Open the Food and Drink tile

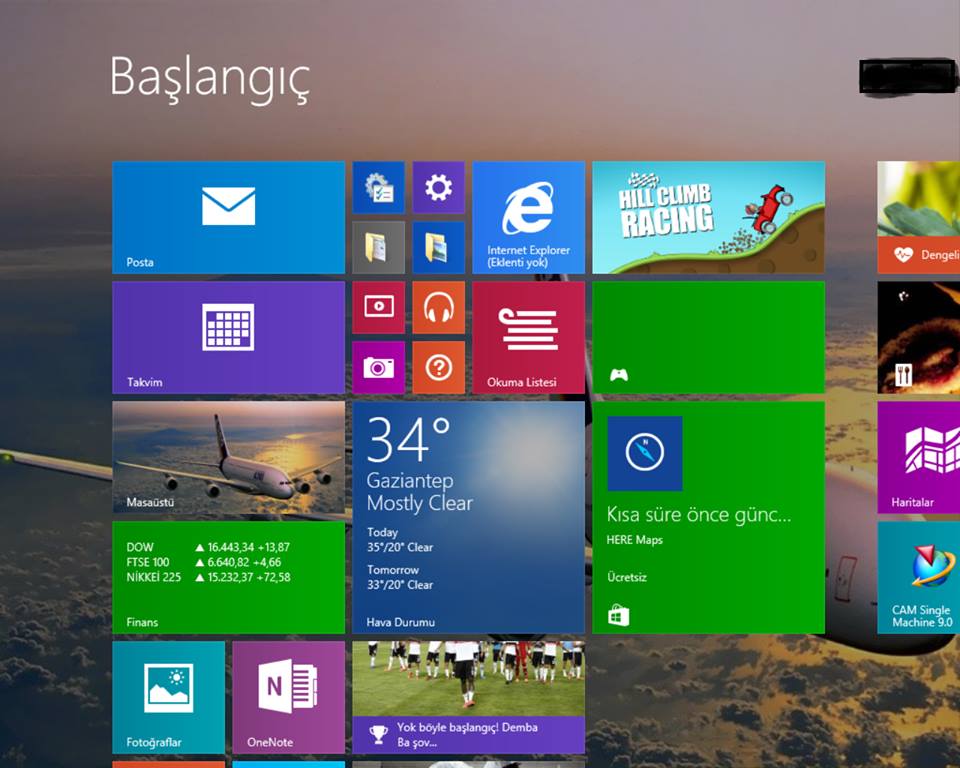click(x=918, y=337)
